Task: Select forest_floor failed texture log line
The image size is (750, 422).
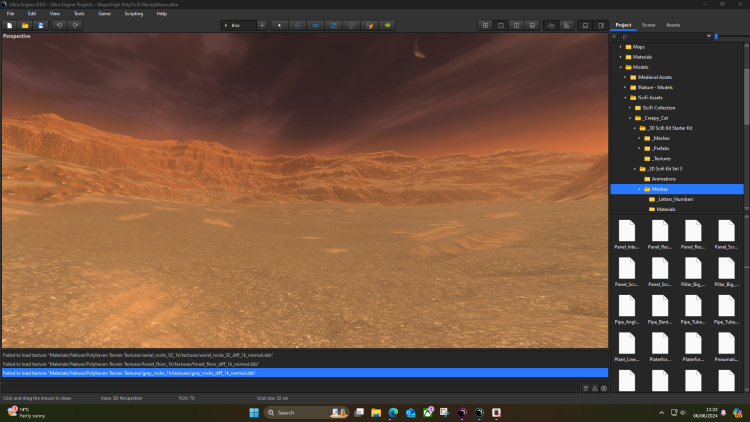Action: (x=305, y=364)
